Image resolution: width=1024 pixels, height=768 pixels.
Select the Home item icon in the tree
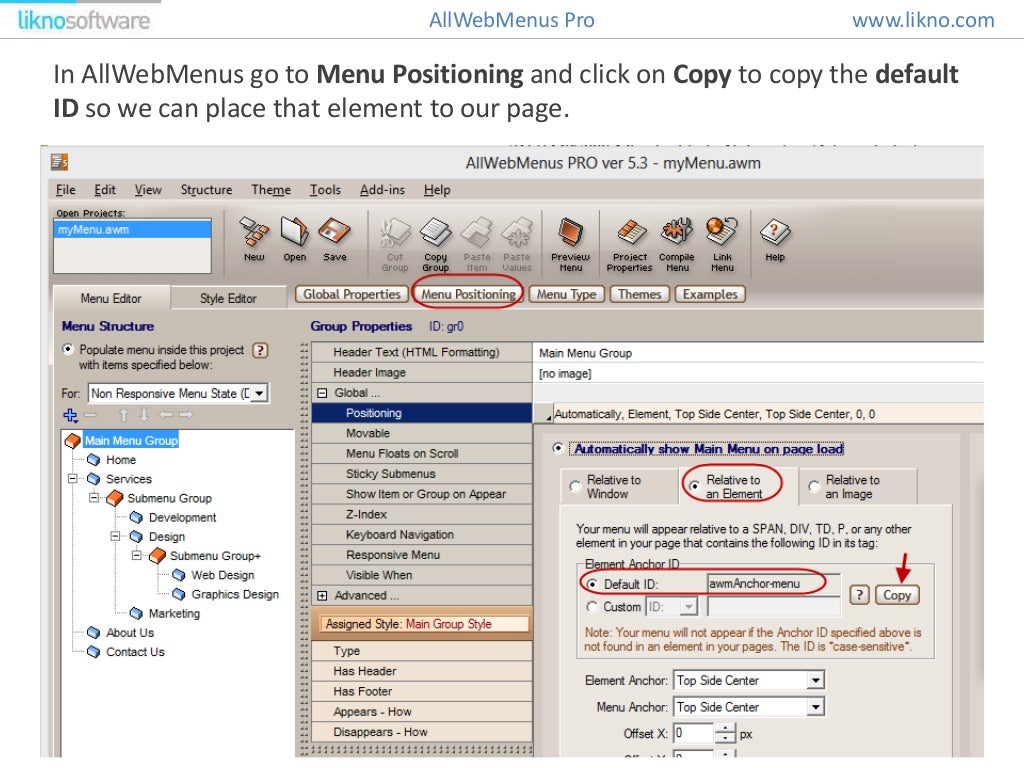tap(93, 460)
